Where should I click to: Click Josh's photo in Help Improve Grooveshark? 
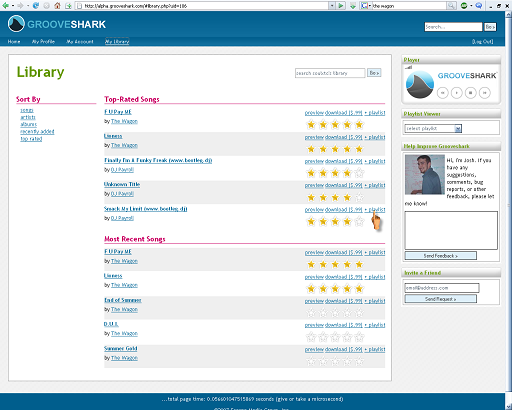pos(424,175)
